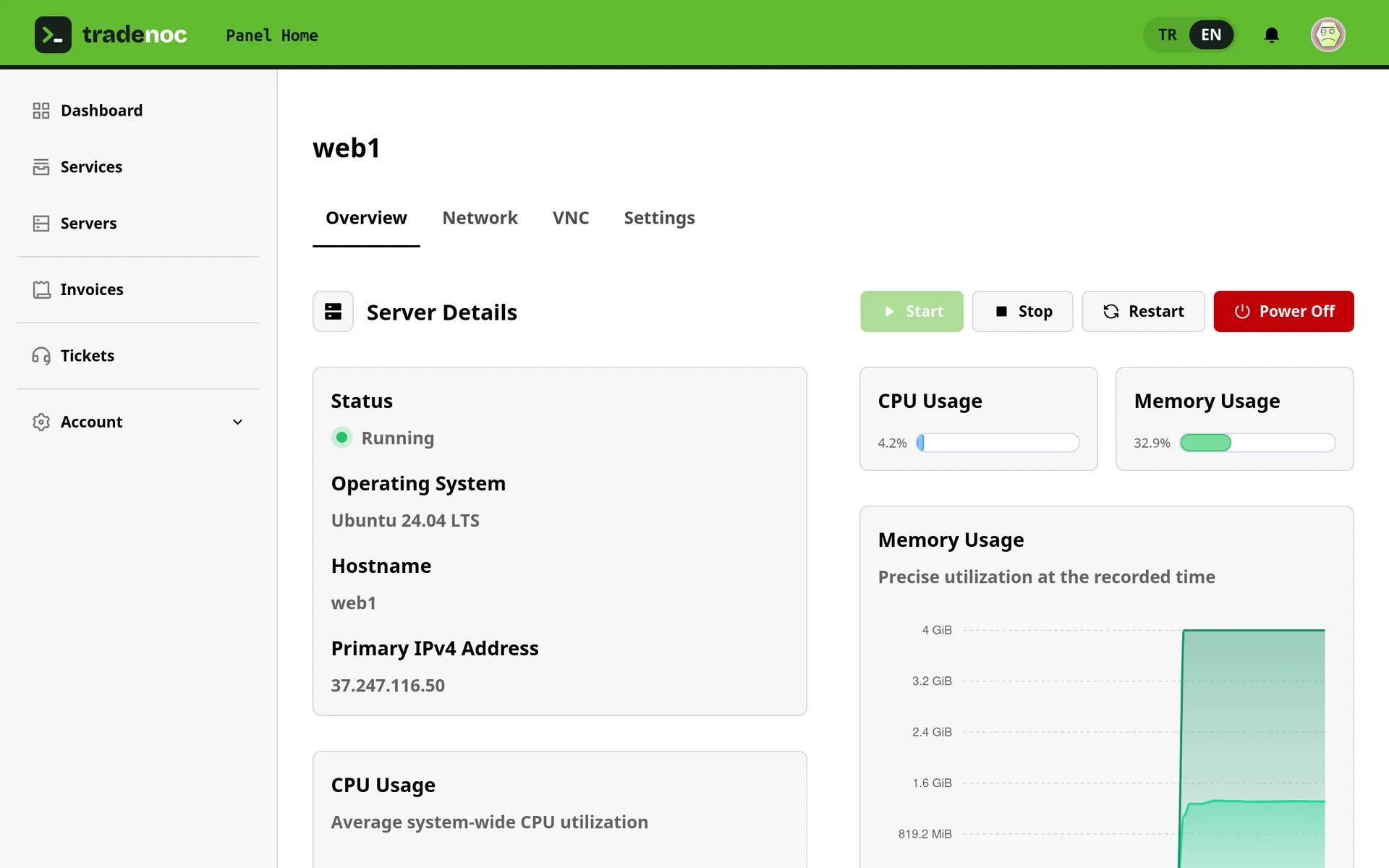Expand the Account menu chevron
Viewport: 1389px width, 868px height.
pos(237,422)
